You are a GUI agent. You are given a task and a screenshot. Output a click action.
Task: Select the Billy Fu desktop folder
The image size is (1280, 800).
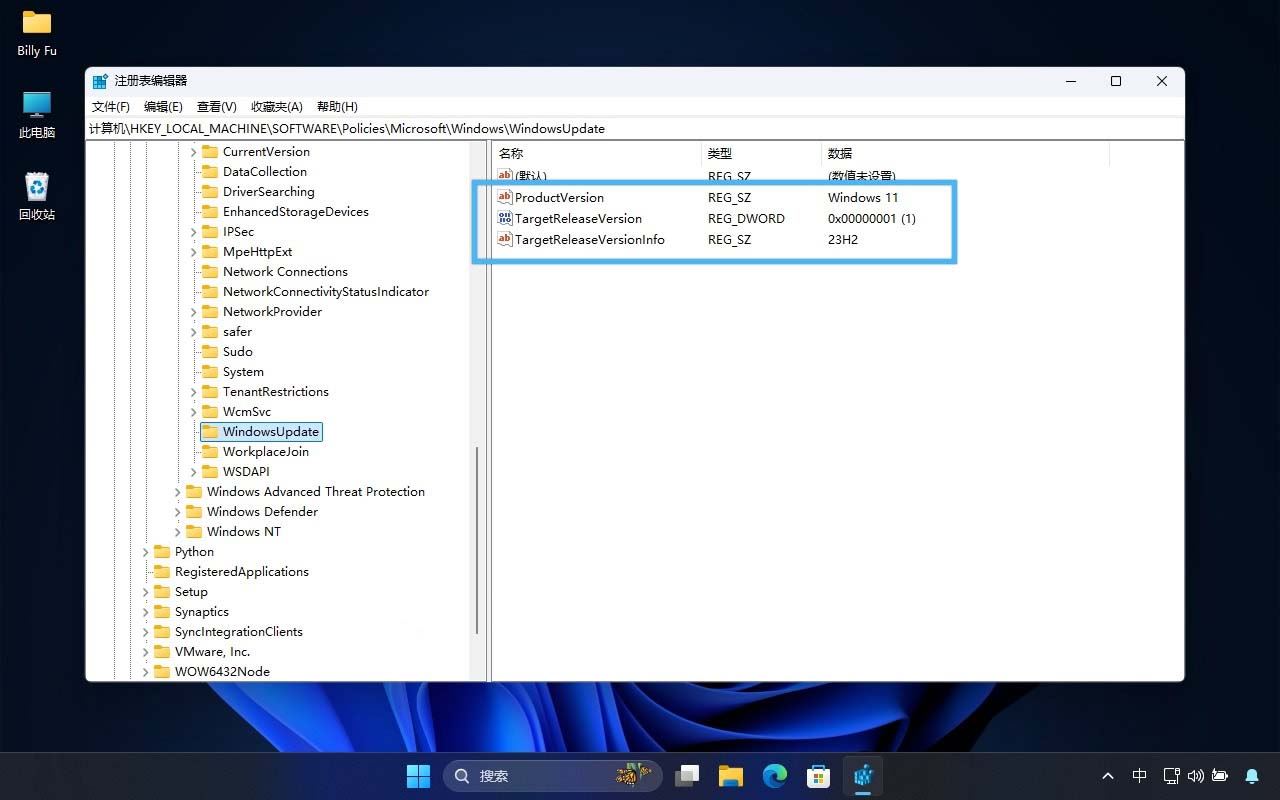[37, 33]
